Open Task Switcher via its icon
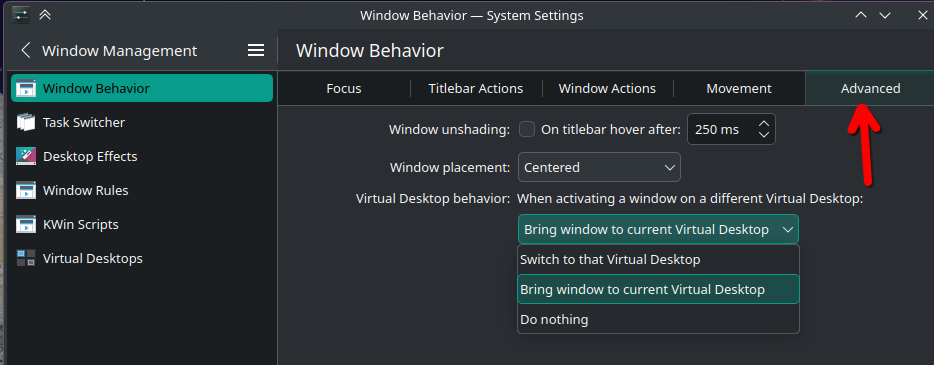The width and height of the screenshot is (934, 365). click(26, 123)
